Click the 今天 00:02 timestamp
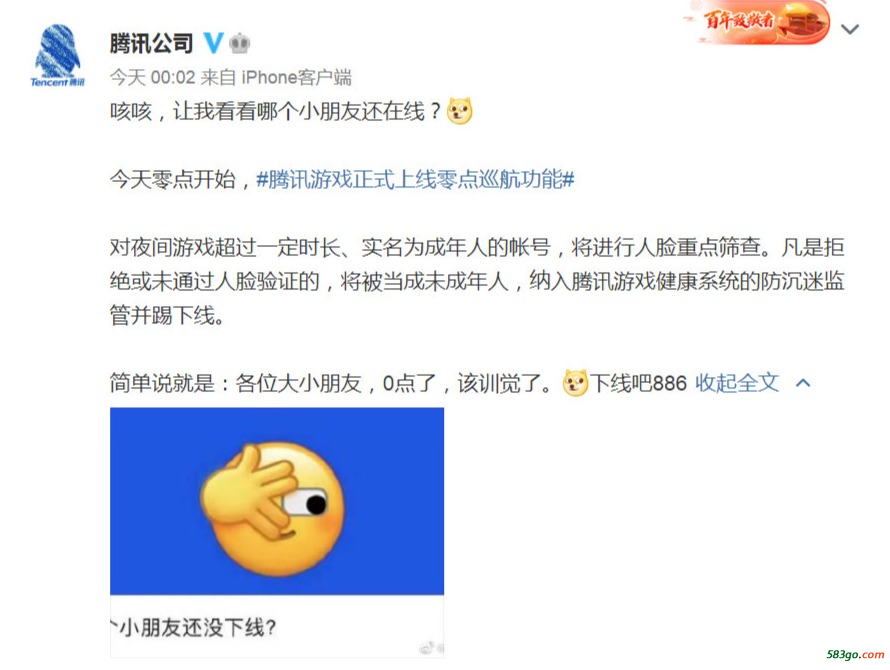The image size is (890, 670). point(153,77)
